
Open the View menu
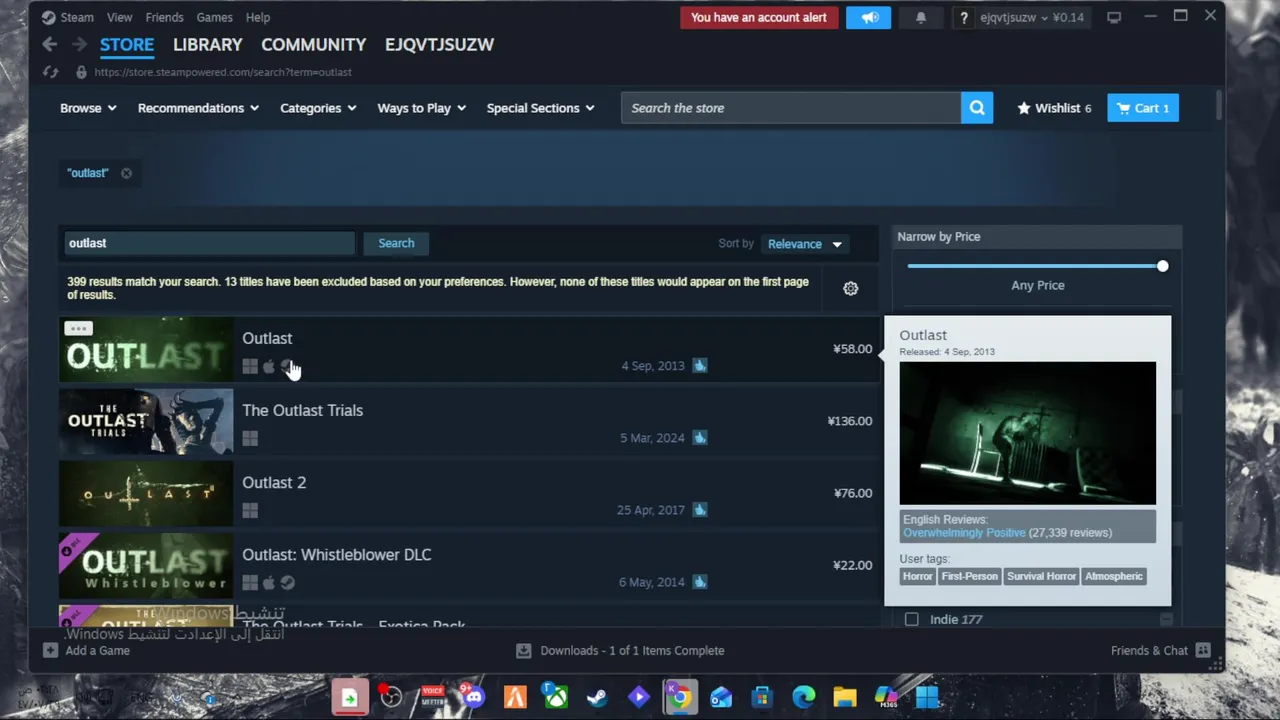pos(119,17)
